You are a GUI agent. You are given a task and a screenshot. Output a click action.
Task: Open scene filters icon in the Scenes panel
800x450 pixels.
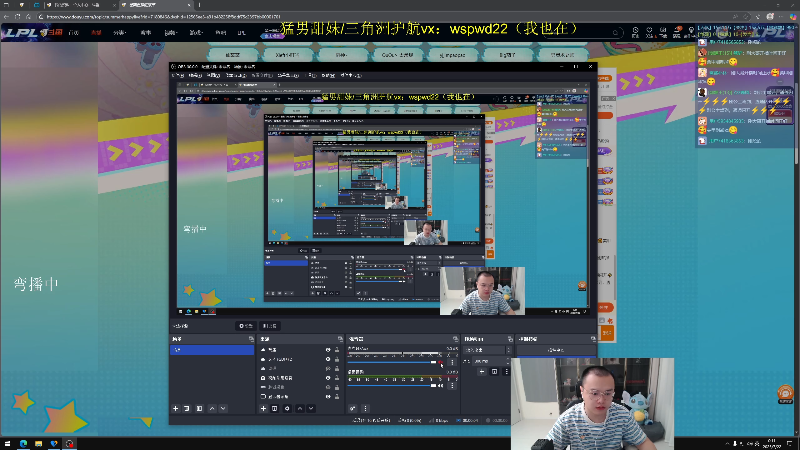click(199, 409)
